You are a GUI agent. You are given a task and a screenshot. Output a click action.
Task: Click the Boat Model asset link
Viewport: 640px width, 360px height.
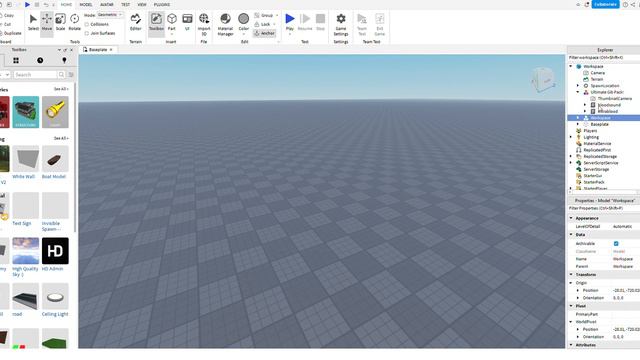54,177
